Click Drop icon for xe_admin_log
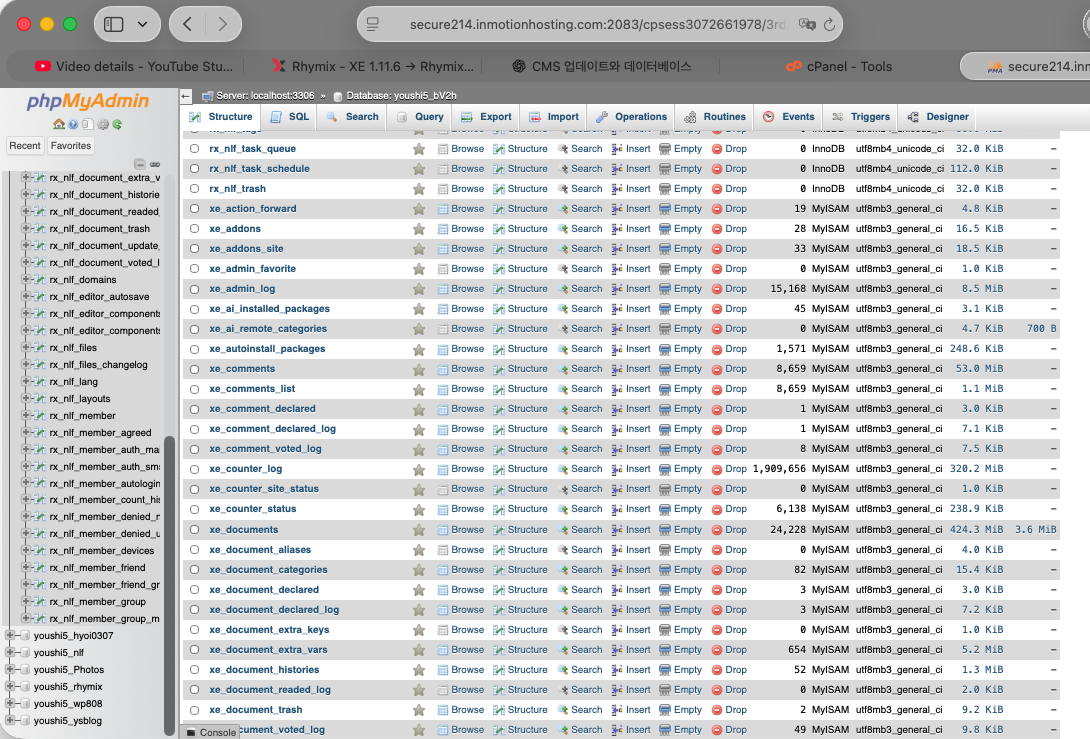 (x=717, y=289)
